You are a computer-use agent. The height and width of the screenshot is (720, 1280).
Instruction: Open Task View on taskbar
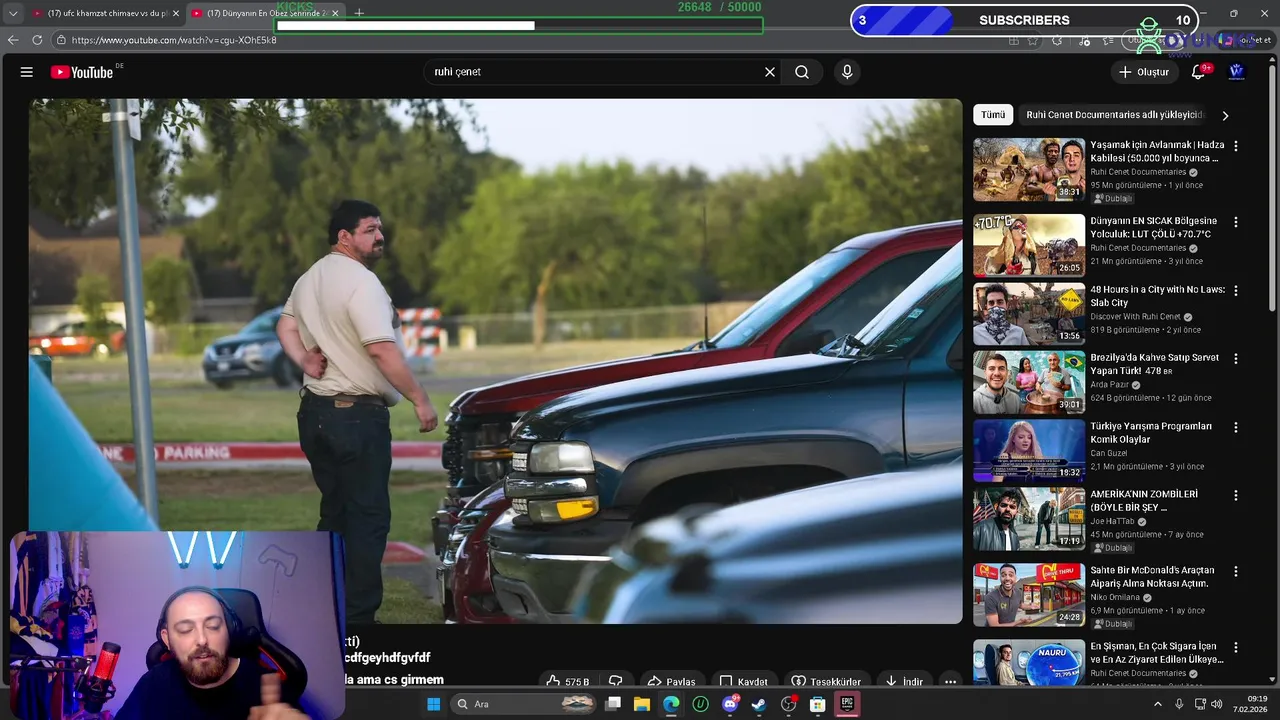pyautogui.click(x=613, y=704)
